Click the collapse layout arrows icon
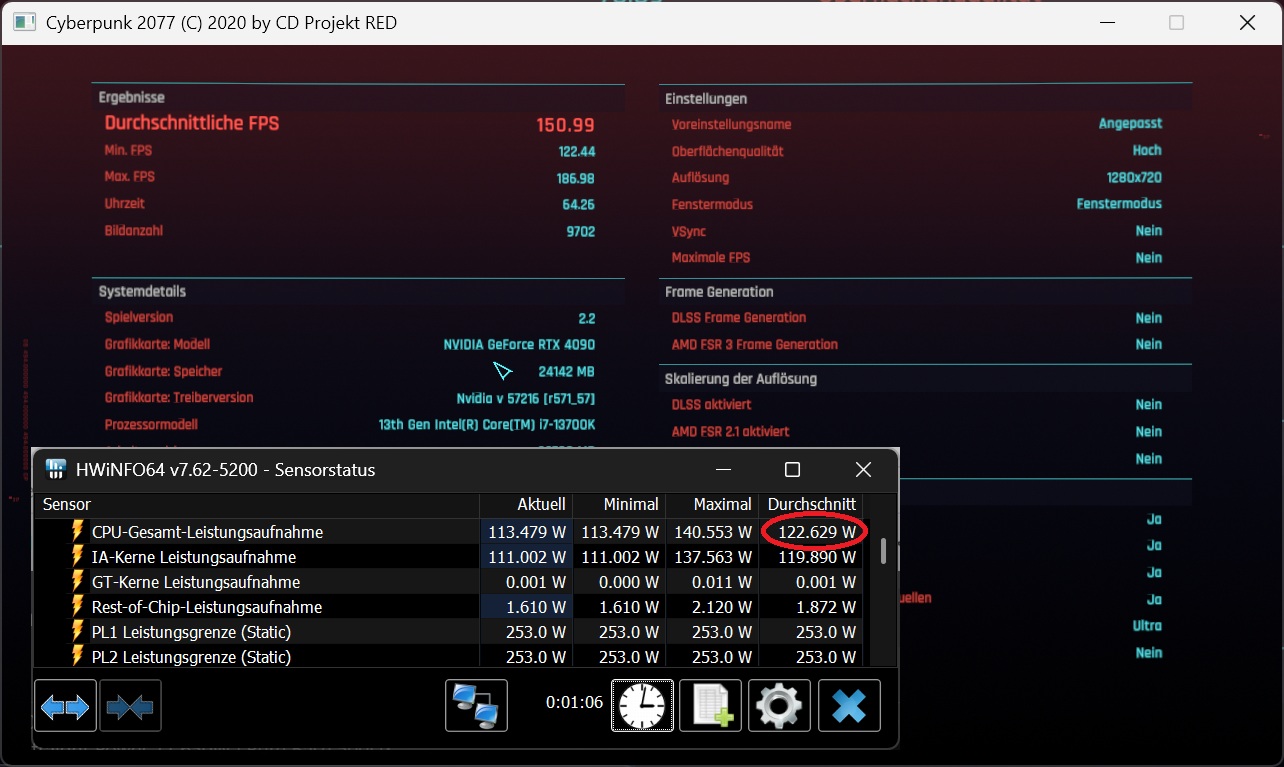The image size is (1284, 767). (x=130, y=706)
